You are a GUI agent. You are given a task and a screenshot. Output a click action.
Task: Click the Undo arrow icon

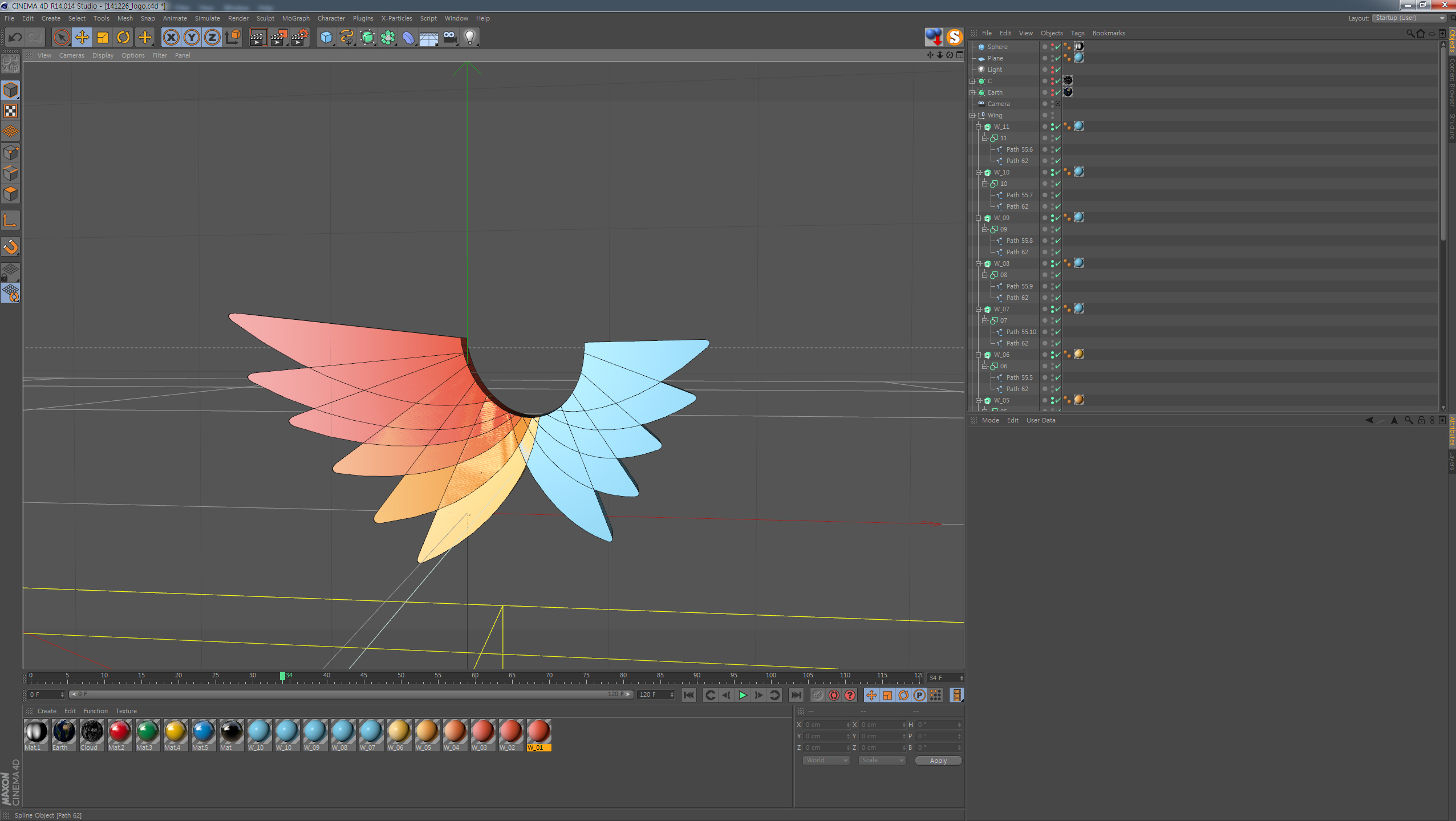(x=15, y=38)
